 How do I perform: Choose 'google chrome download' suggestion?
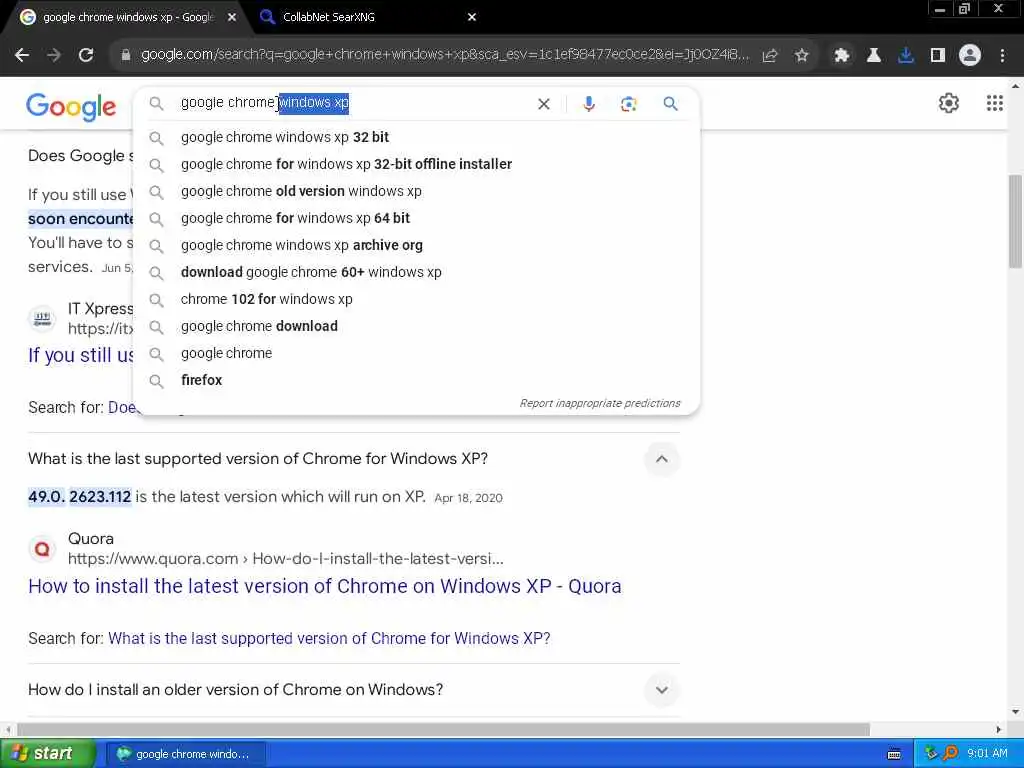pos(417,326)
